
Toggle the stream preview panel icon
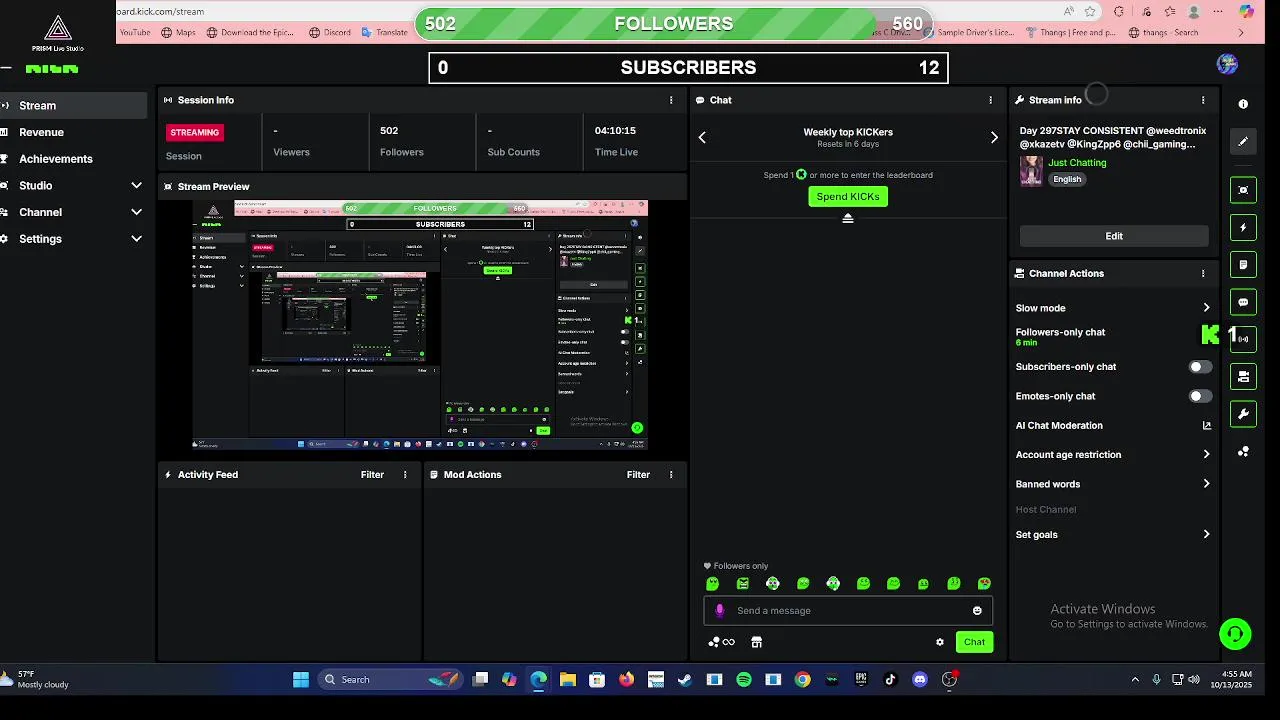tap(1243, 190)
